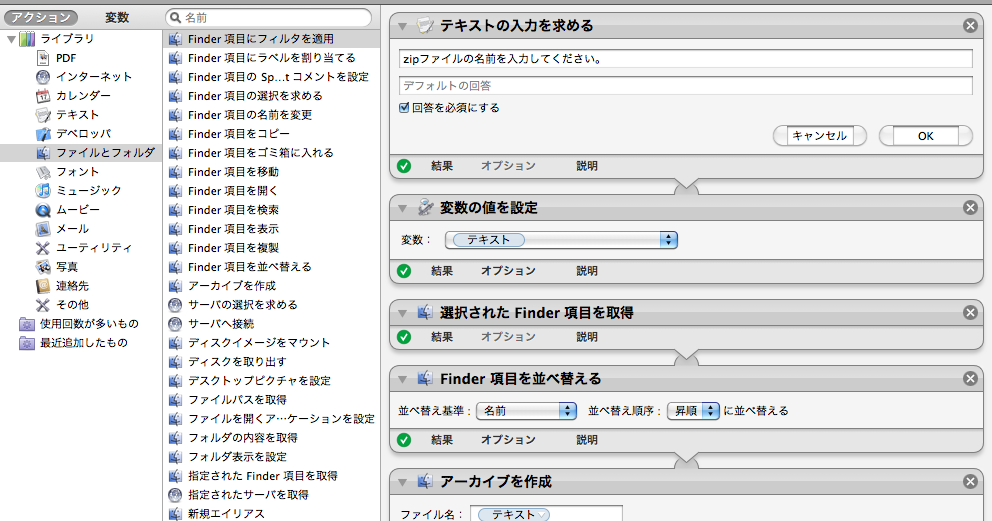Remove the Finder 項目を並べ替える action
Viewport: 992px width, 521px height.
click(x=970, y=379)
